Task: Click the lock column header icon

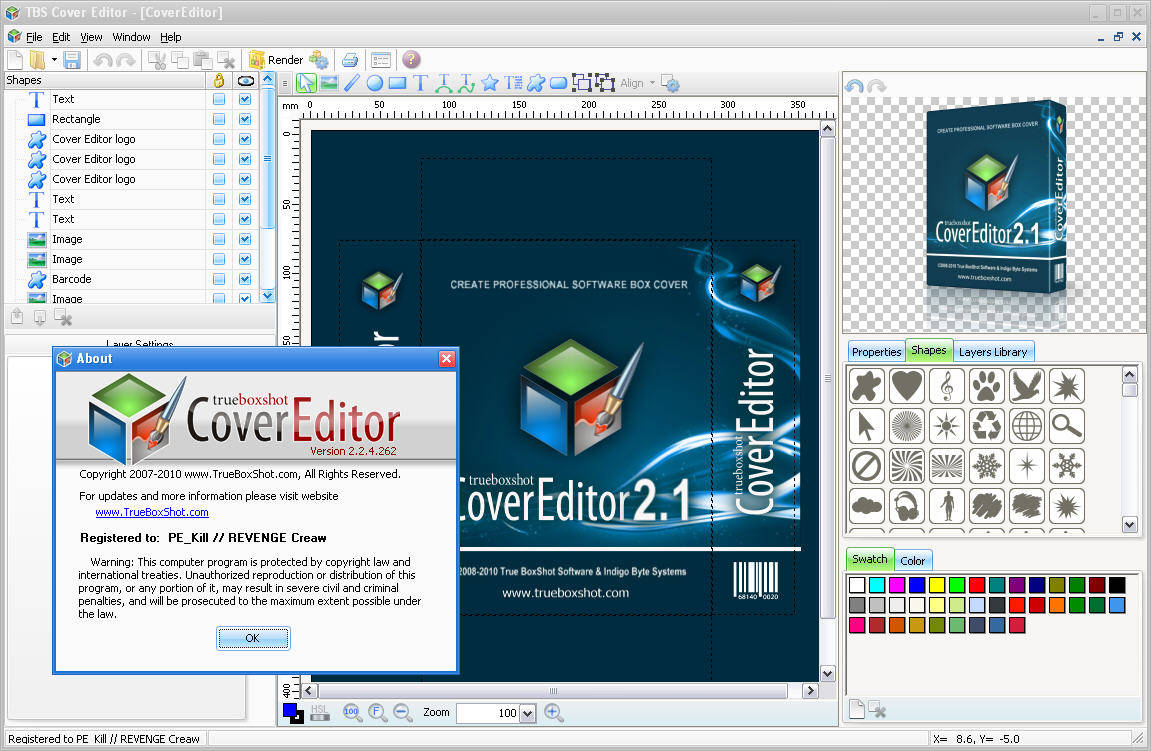Action: click(x=219, y=80)
